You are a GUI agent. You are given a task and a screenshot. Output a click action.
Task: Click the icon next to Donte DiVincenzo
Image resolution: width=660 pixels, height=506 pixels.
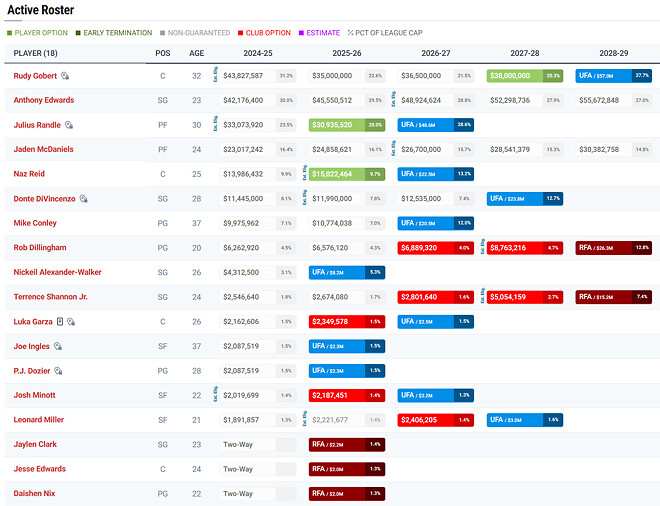[x=84, y=199]
